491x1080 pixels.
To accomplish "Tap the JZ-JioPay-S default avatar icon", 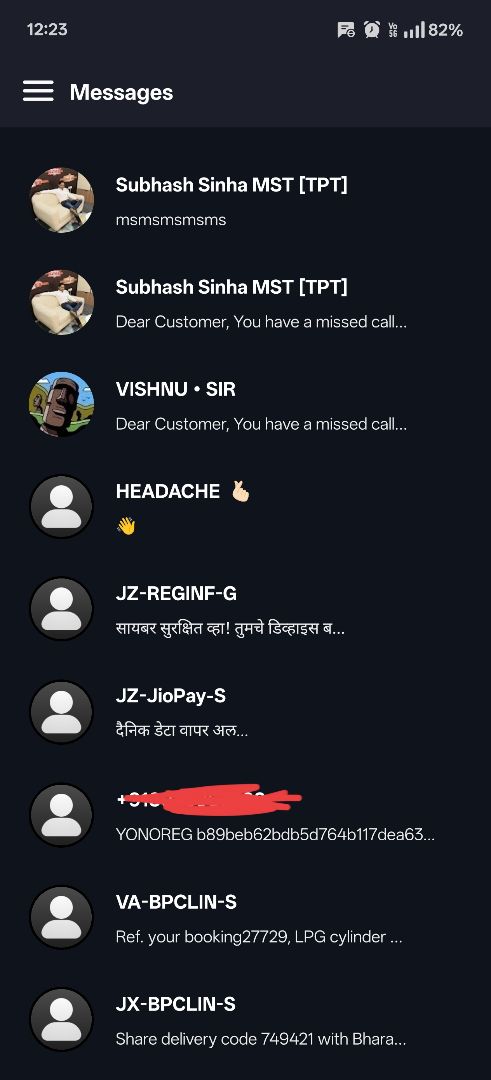I will tap(61, 712).
